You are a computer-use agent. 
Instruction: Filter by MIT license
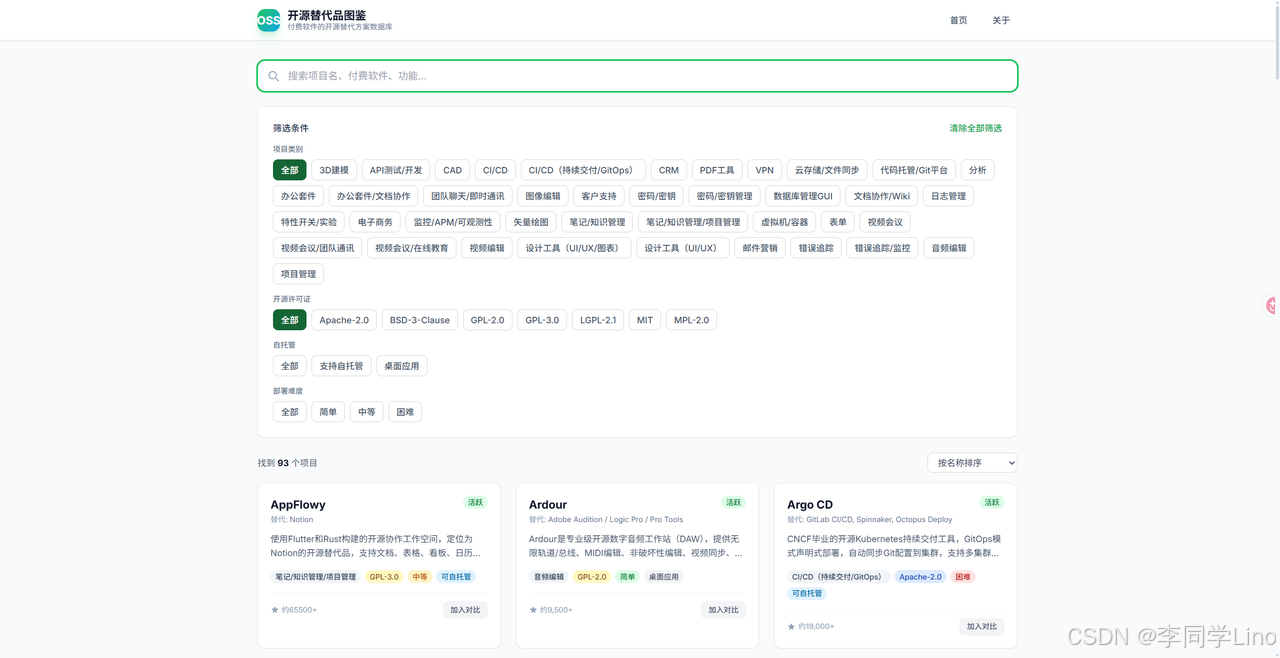click(645, 320)
